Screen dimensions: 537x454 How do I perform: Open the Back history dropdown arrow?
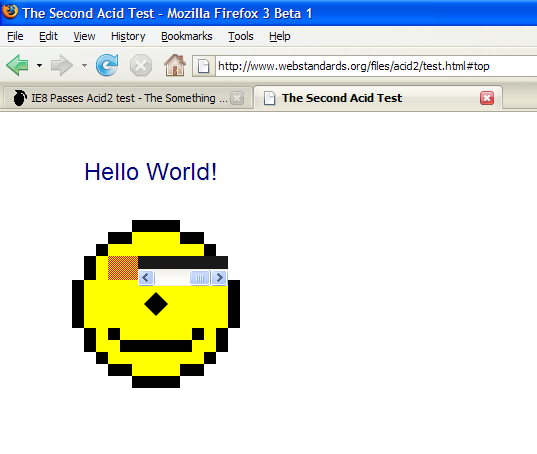(x=39, y=65)
